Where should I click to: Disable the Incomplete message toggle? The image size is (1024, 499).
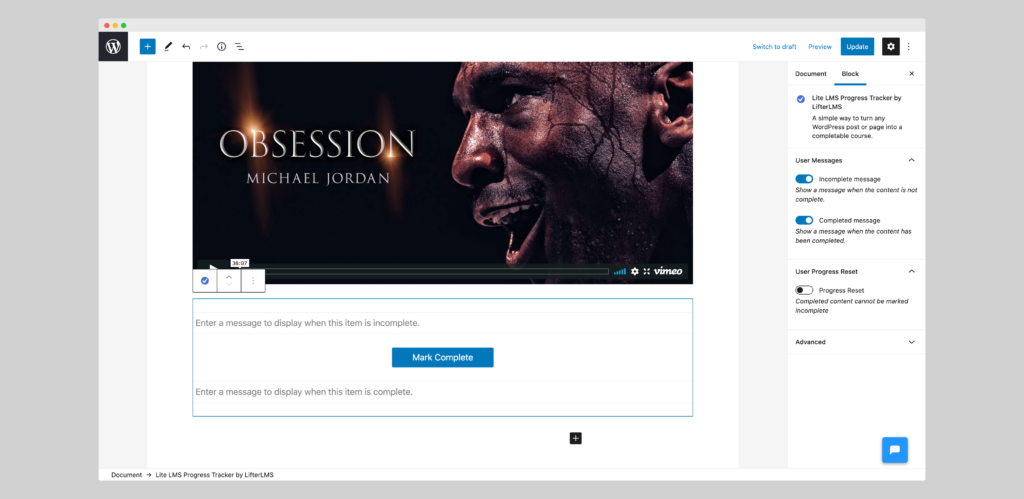[x=804, y=179]
